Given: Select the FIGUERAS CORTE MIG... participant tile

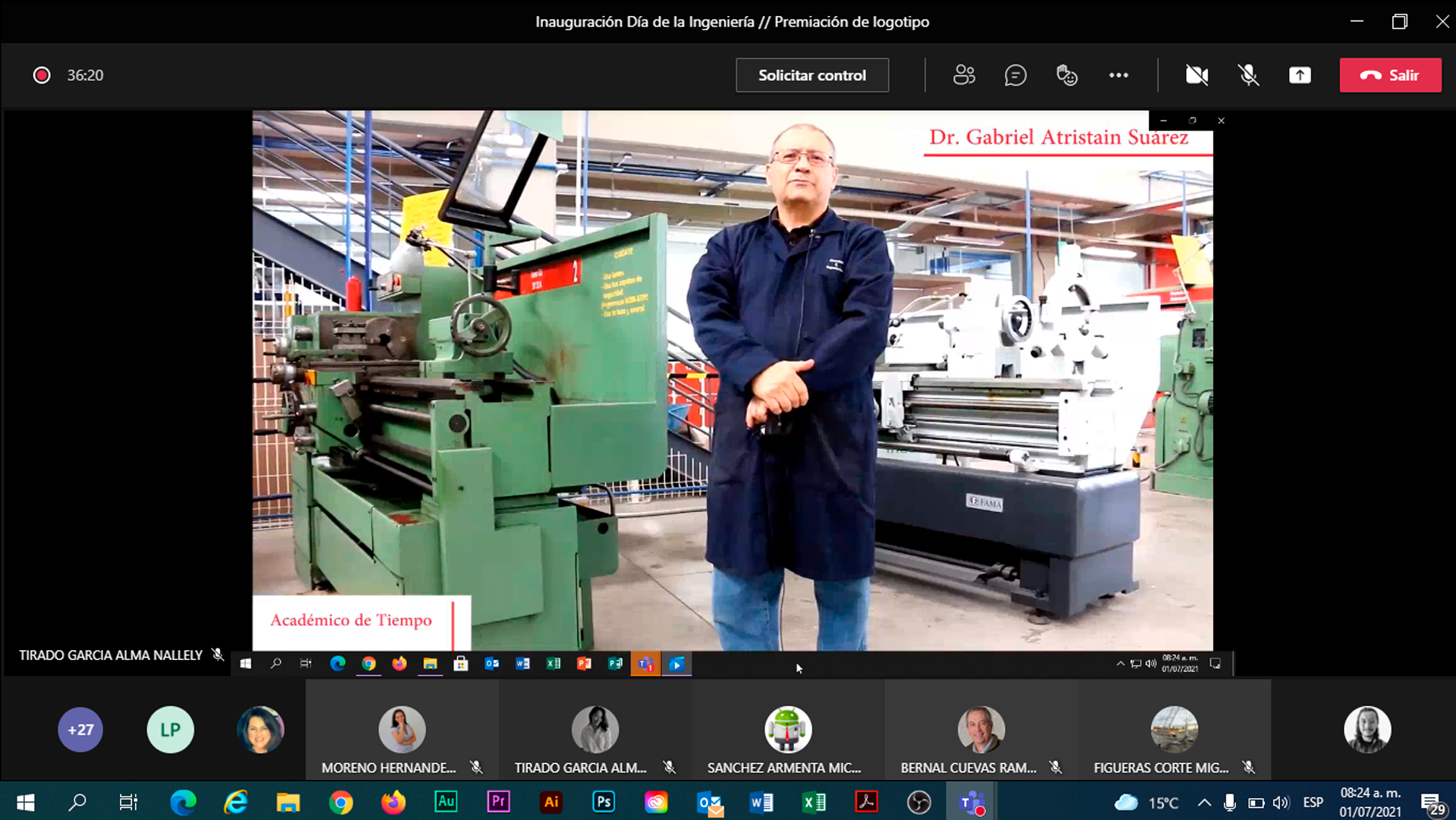Looking at the screenshot, I should click(1174, 730).
